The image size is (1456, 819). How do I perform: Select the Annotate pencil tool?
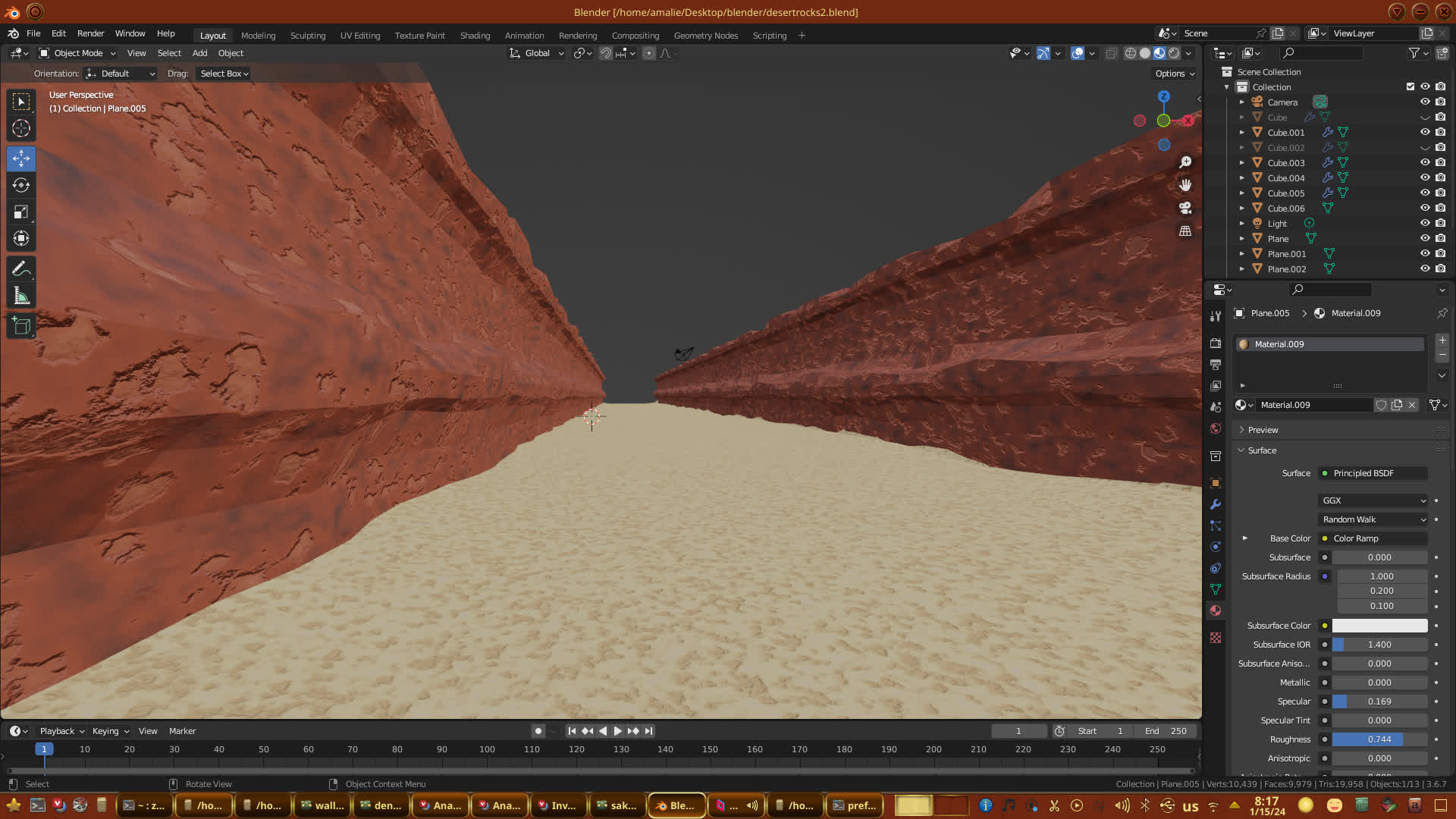click(x=21, y=269)
